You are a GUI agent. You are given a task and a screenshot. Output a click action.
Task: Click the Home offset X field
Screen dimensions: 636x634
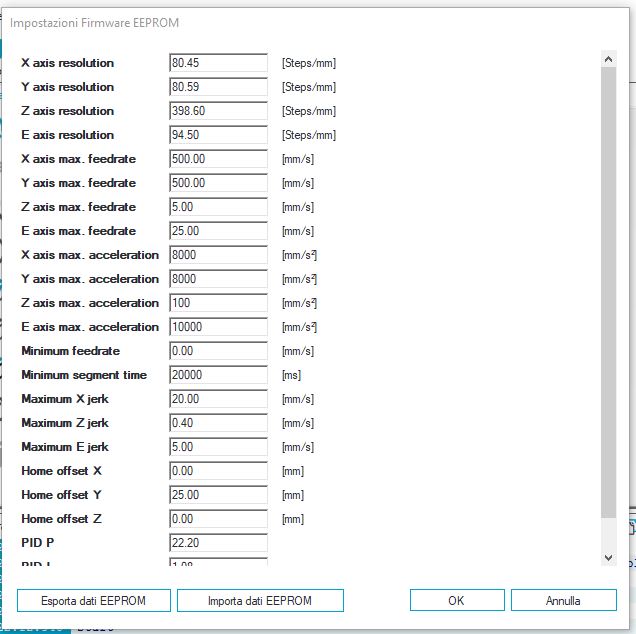click(x=218, y=471)
